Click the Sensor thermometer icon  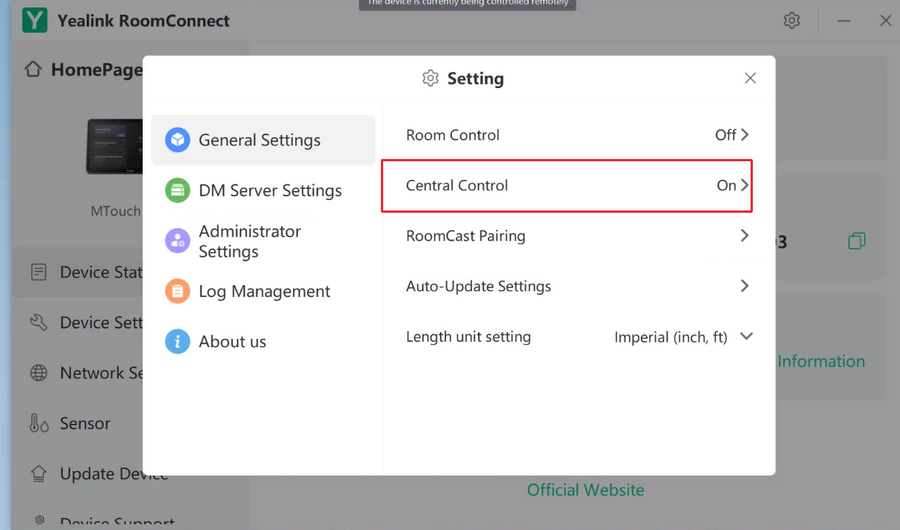pos(38,423)
